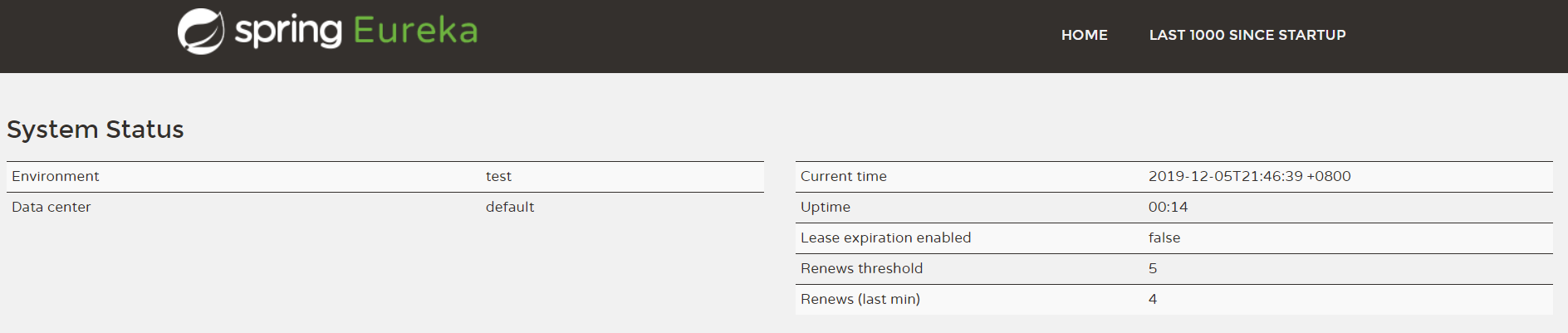This screenshot has height=333, width=1568.
Task: Click the Uptime row label
Action: coord(826,207)
